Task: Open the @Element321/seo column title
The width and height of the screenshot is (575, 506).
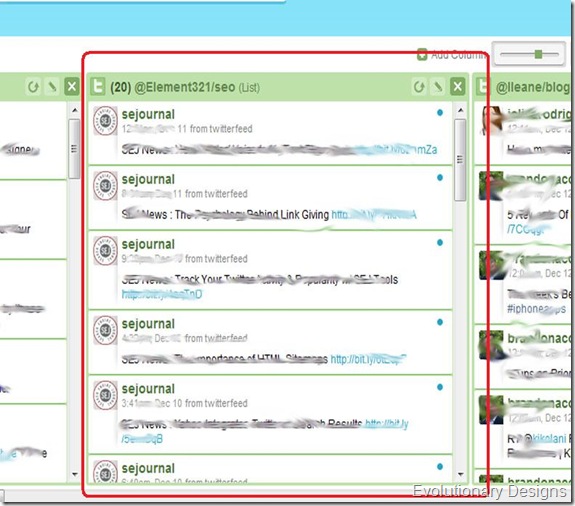Action: click(185, 87)
